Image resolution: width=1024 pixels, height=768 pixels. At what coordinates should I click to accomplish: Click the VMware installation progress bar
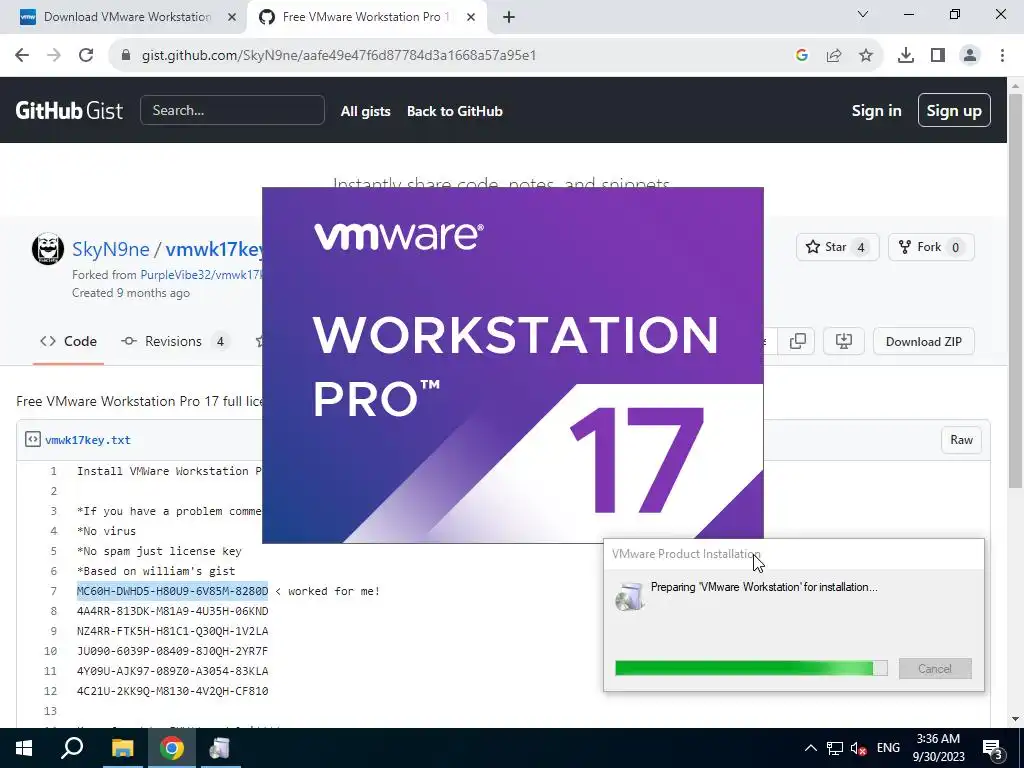pos(751,668)
